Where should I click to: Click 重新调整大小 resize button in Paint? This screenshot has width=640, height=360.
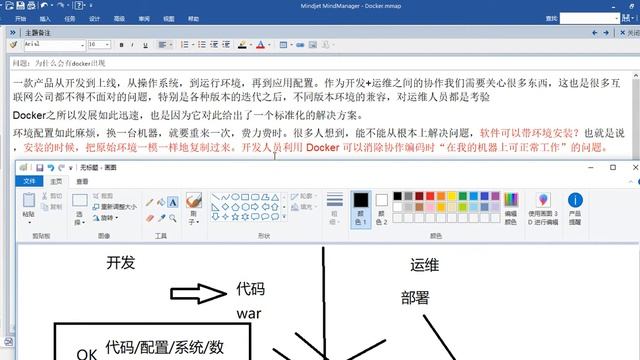coord(114,207)
